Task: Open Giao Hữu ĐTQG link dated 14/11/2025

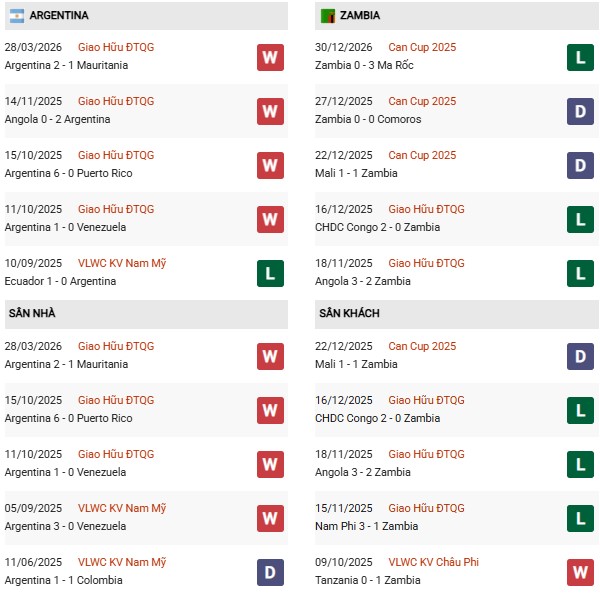Action: coord(116,101)
